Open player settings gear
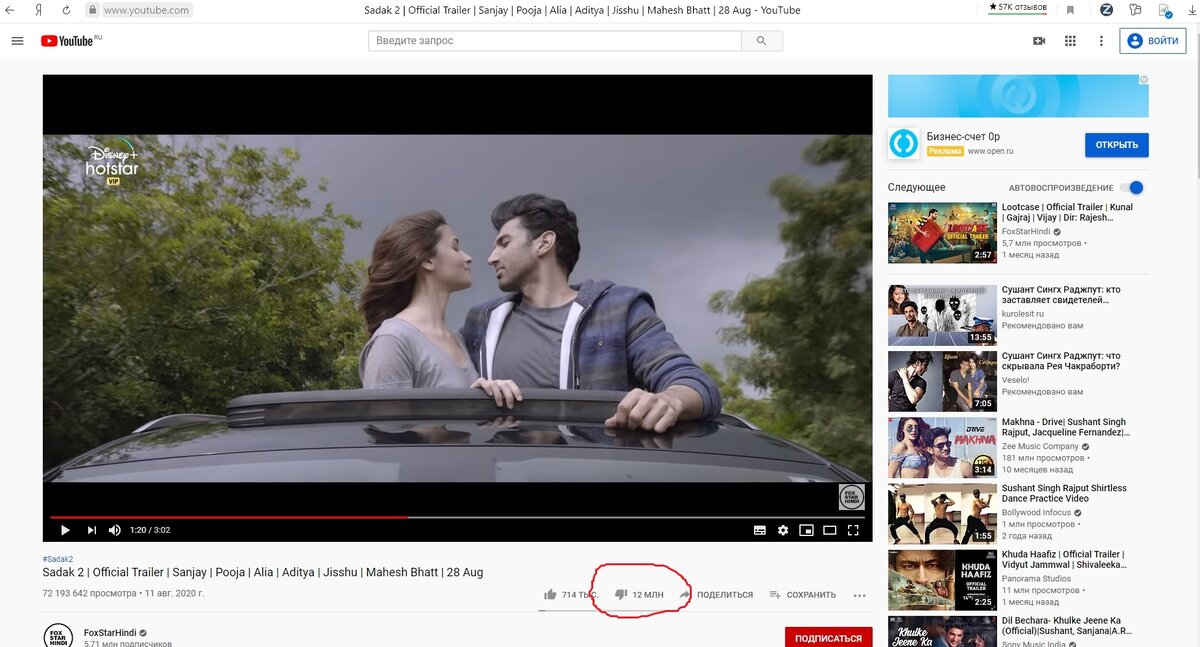This screenshot has height=647, width=1200. pyautogui.click(x=783, y=530)
